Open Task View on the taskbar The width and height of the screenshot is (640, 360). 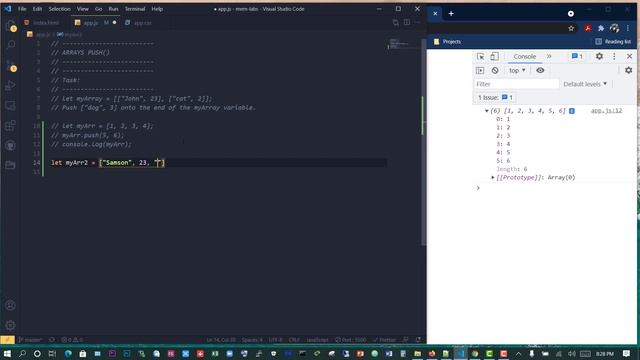coord(52,353)
